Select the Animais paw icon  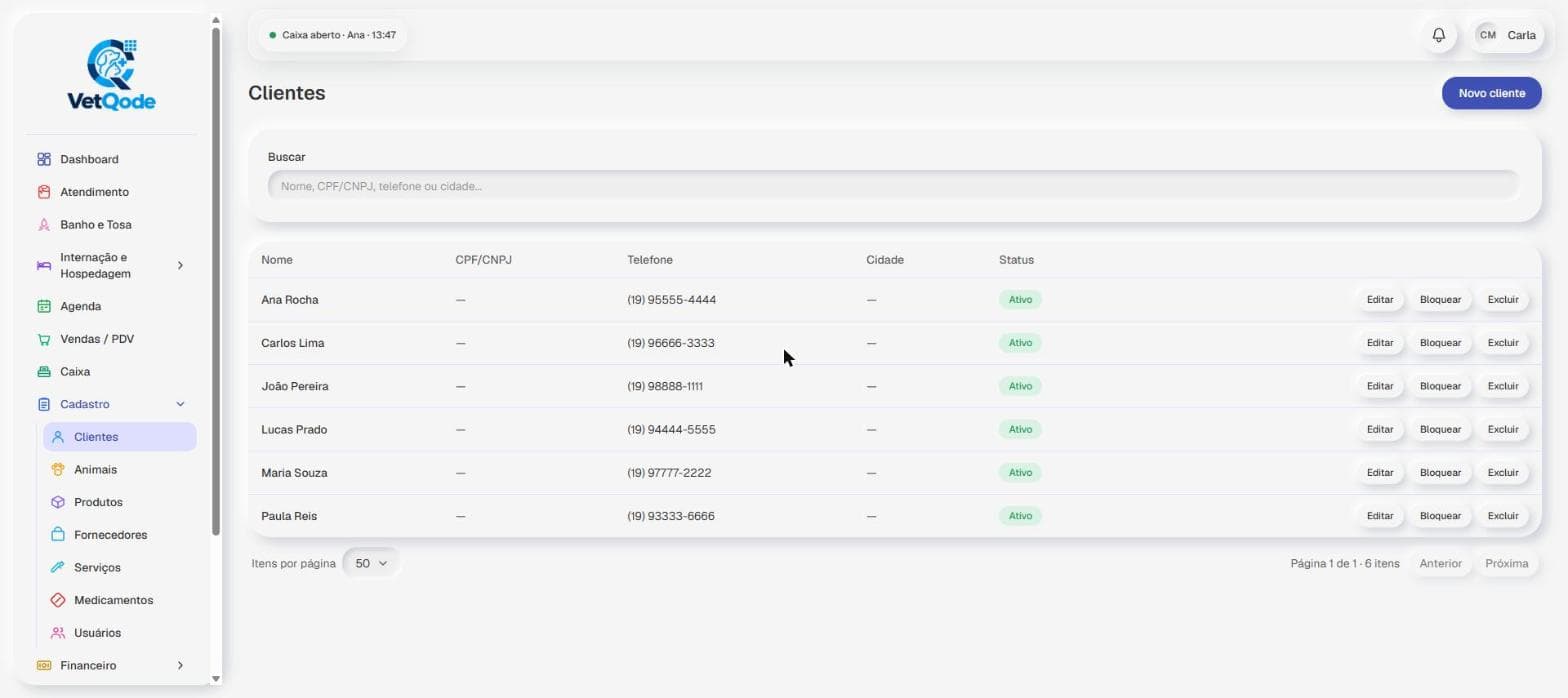click(58, 469)
